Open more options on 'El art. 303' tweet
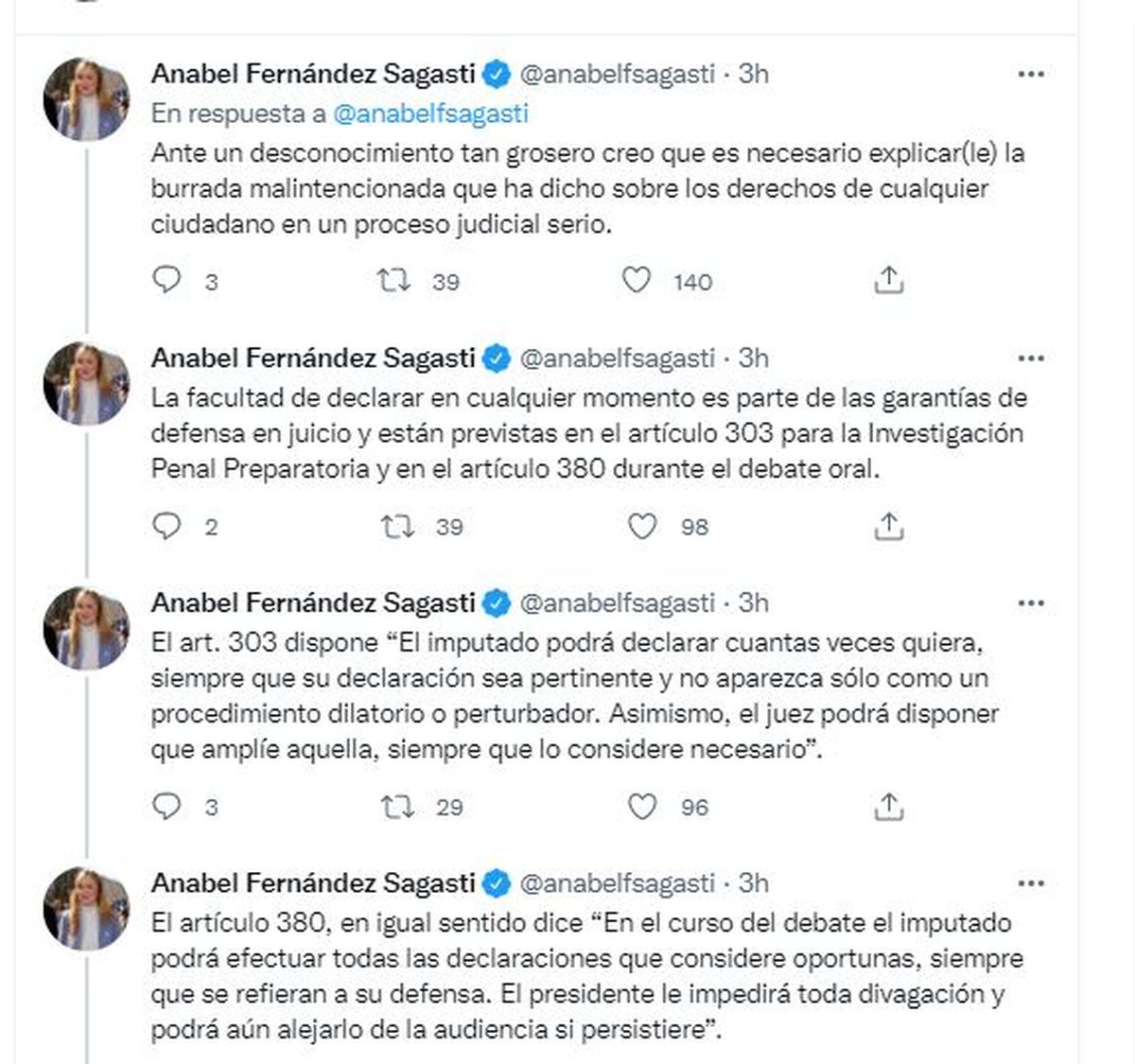 click(x=1030, y=603)
